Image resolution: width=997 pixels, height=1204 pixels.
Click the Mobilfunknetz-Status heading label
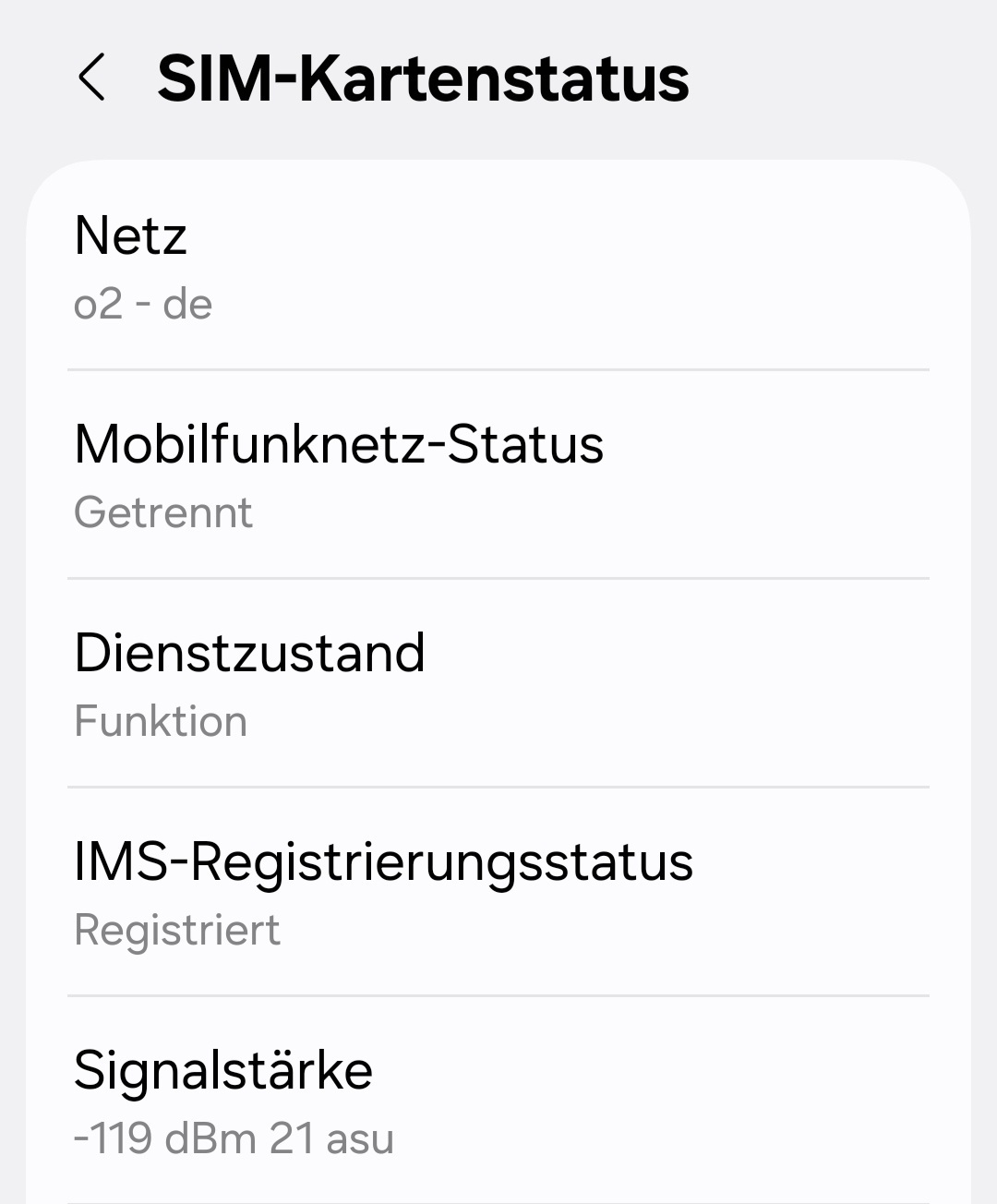[339, 444]
